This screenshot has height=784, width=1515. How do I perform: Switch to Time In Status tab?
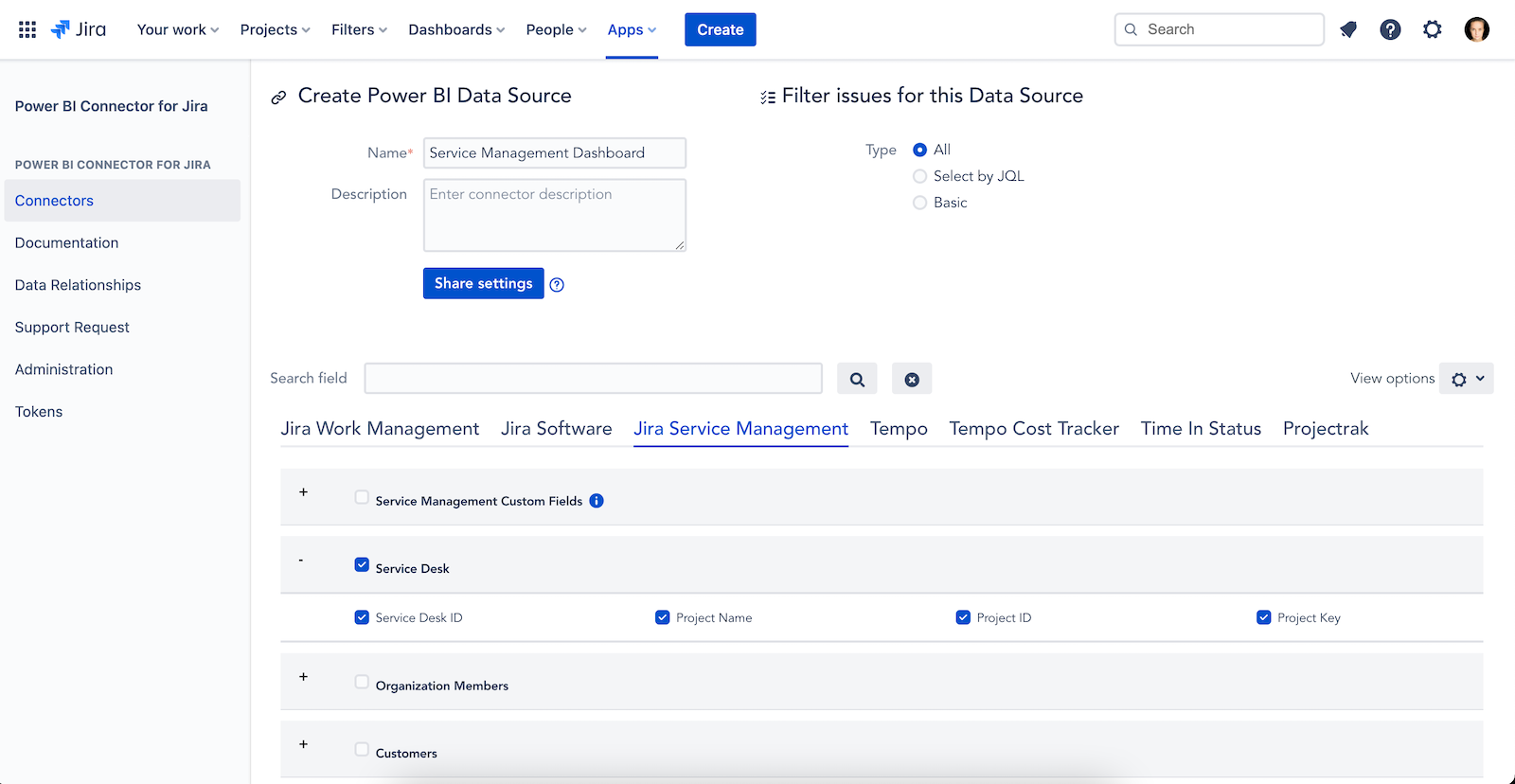1201,429
